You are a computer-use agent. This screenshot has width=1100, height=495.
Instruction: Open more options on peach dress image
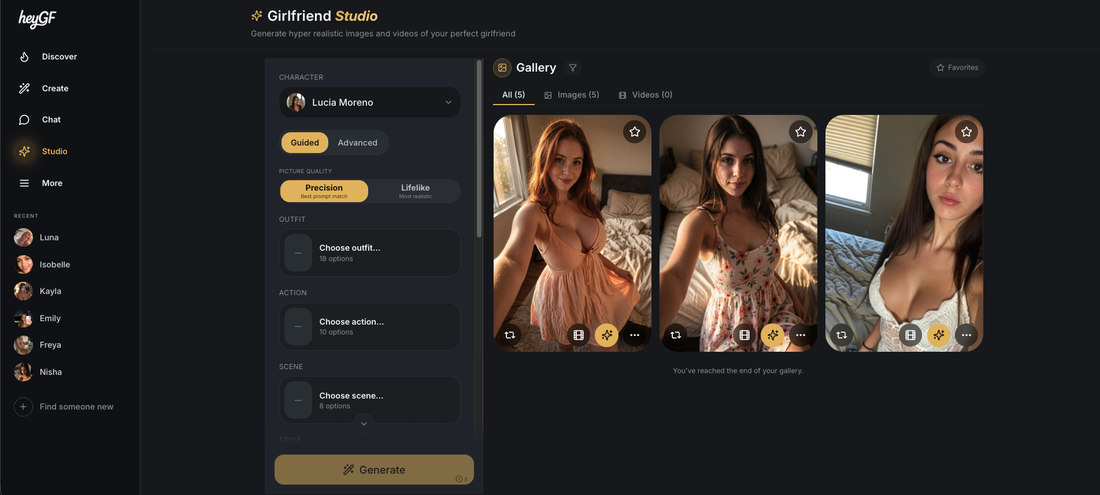[634, 335]
